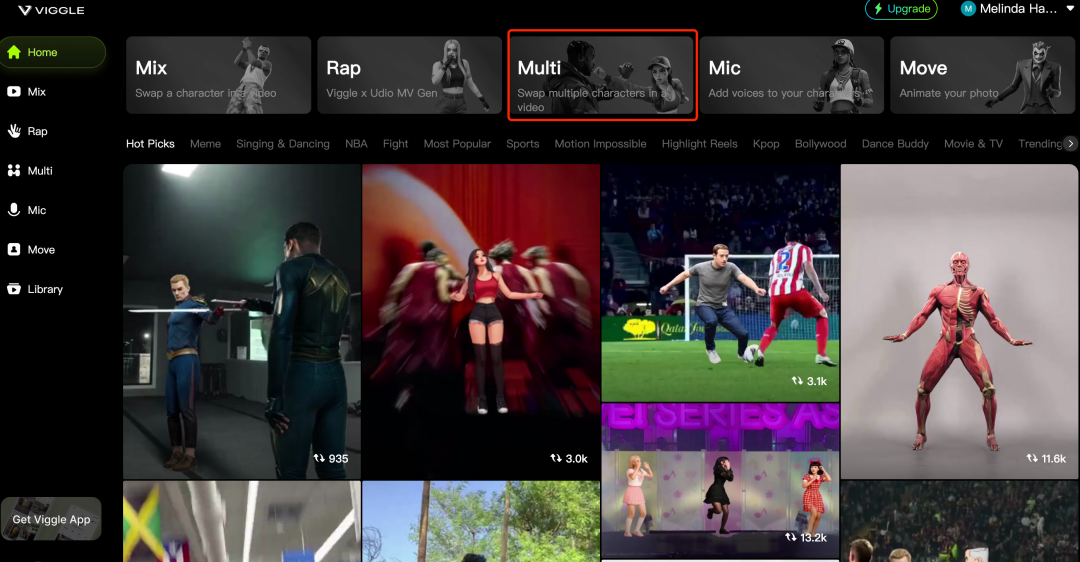
Task: Click the M profile avatar
Action: click(x=968, y=9)
